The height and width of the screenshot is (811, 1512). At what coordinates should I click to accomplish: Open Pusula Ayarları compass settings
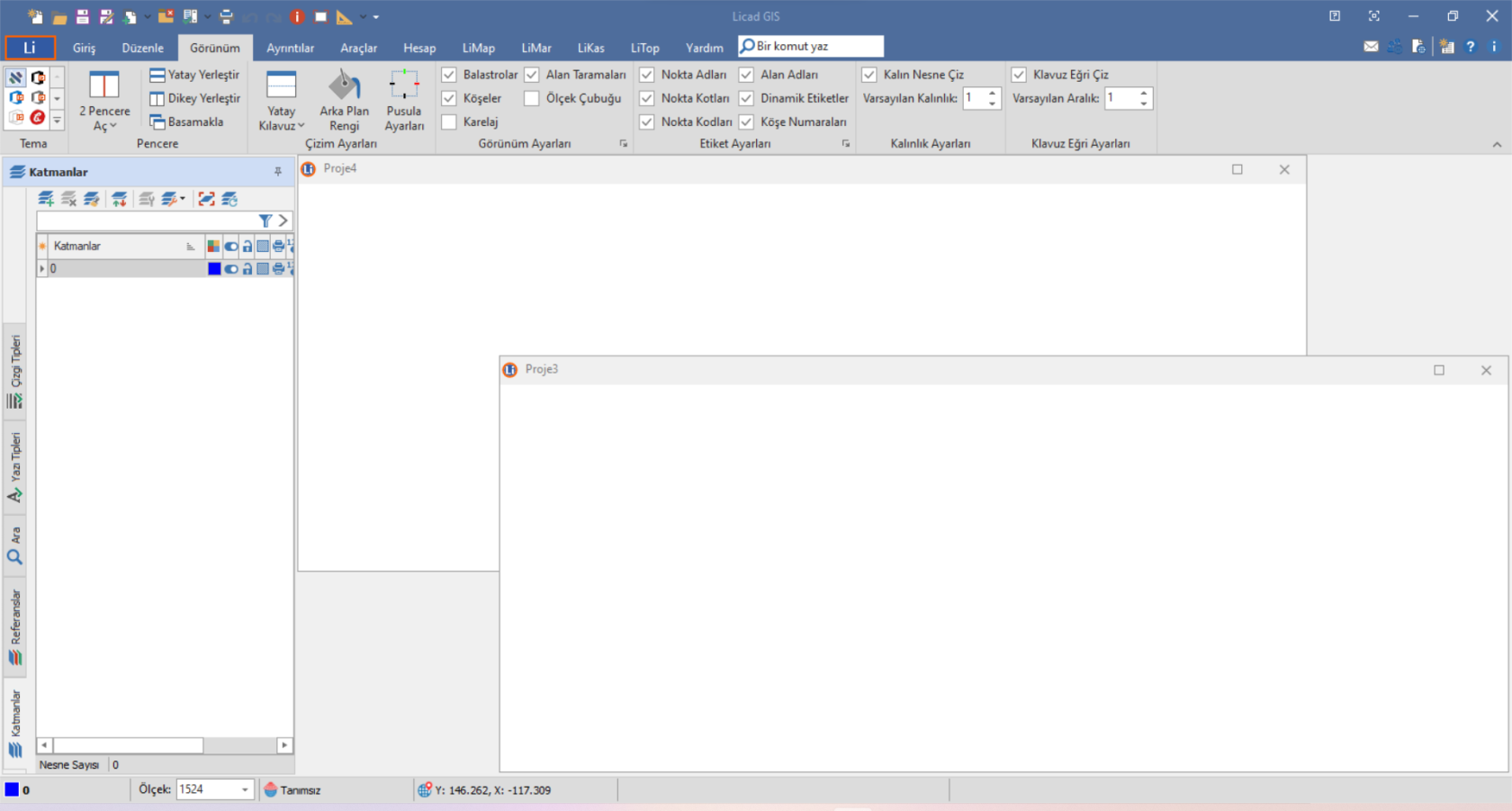tap(404, 100)
